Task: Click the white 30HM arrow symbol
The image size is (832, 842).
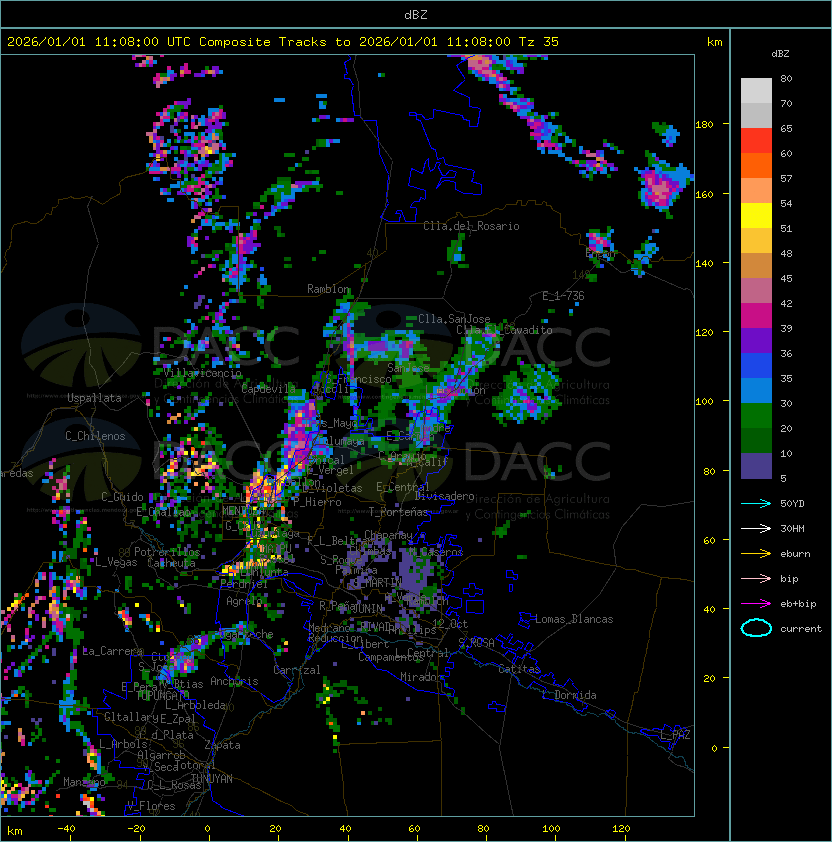Action: coord(756,528)
